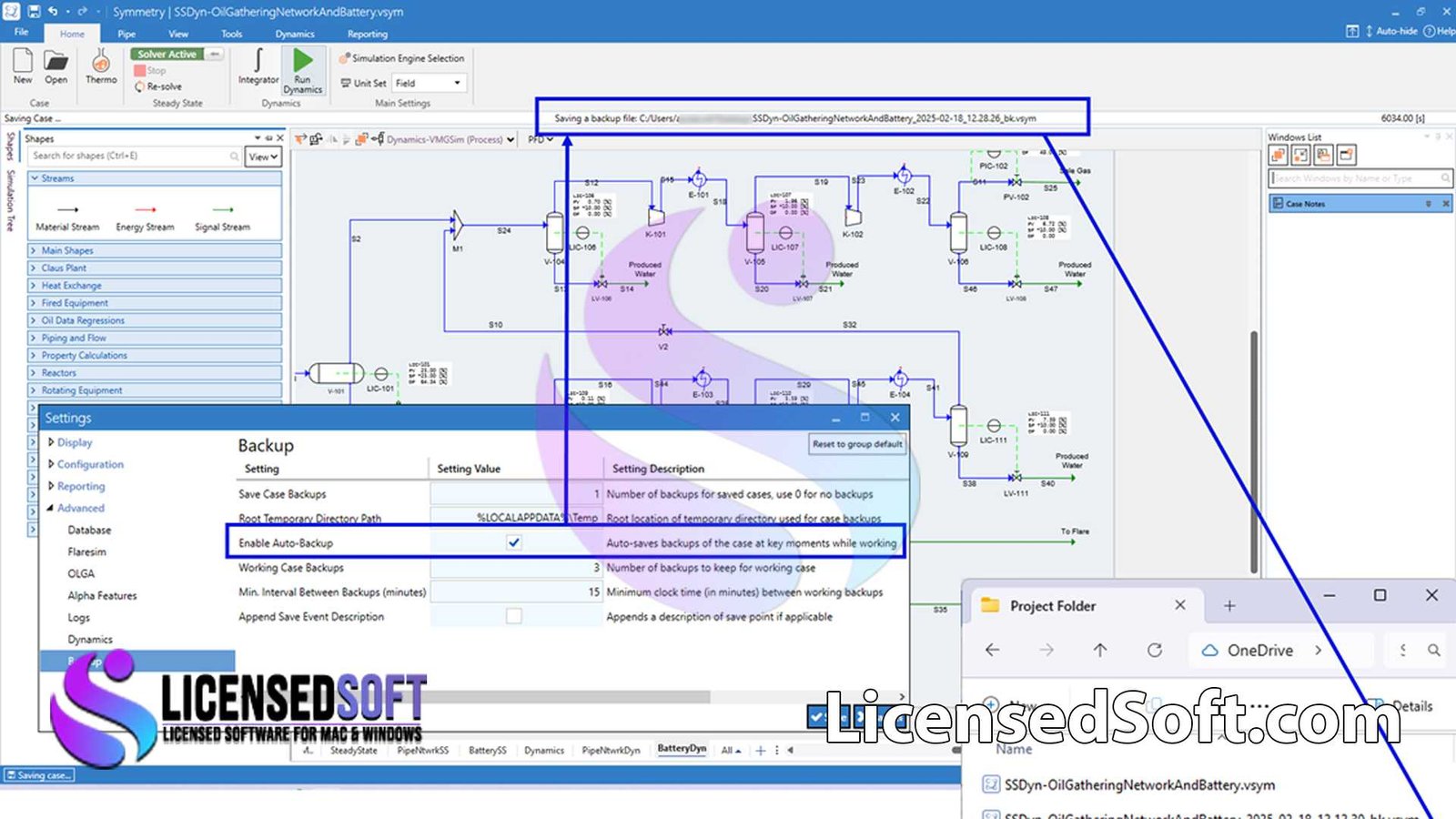Click third icon in Windows List toolbar

[1323, 155]
